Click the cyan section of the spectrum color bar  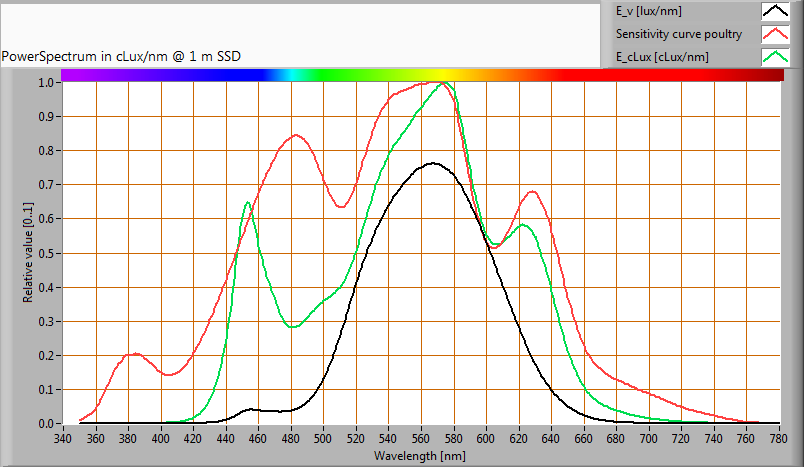[290, 75]
